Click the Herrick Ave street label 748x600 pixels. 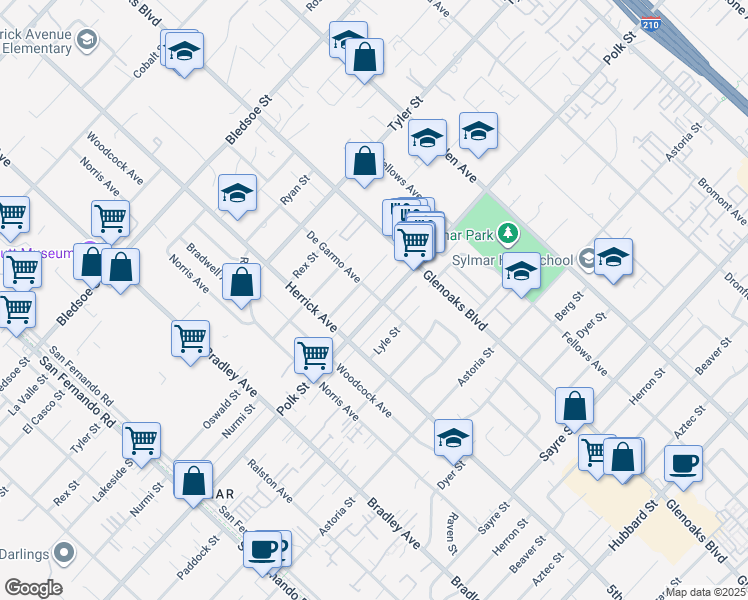(311, 307)
